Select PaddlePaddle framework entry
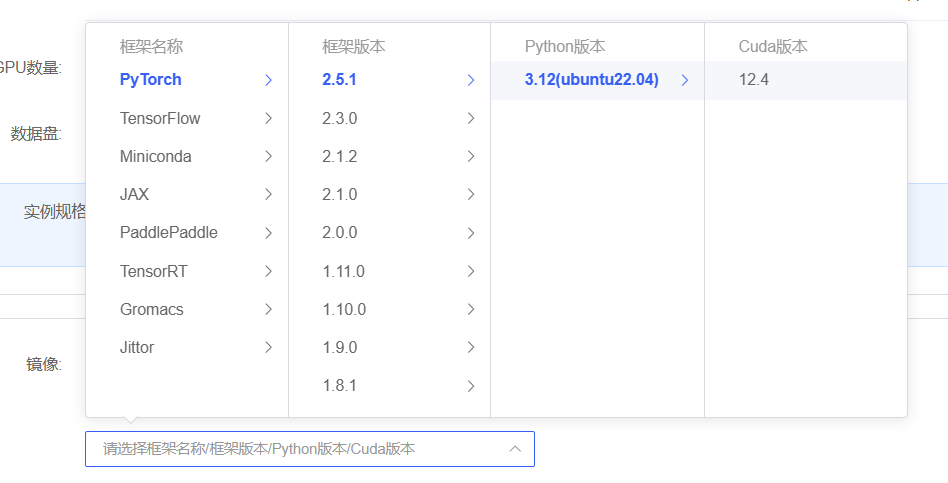The height and width of the screenshot is (483, 948). pos(187,233)
